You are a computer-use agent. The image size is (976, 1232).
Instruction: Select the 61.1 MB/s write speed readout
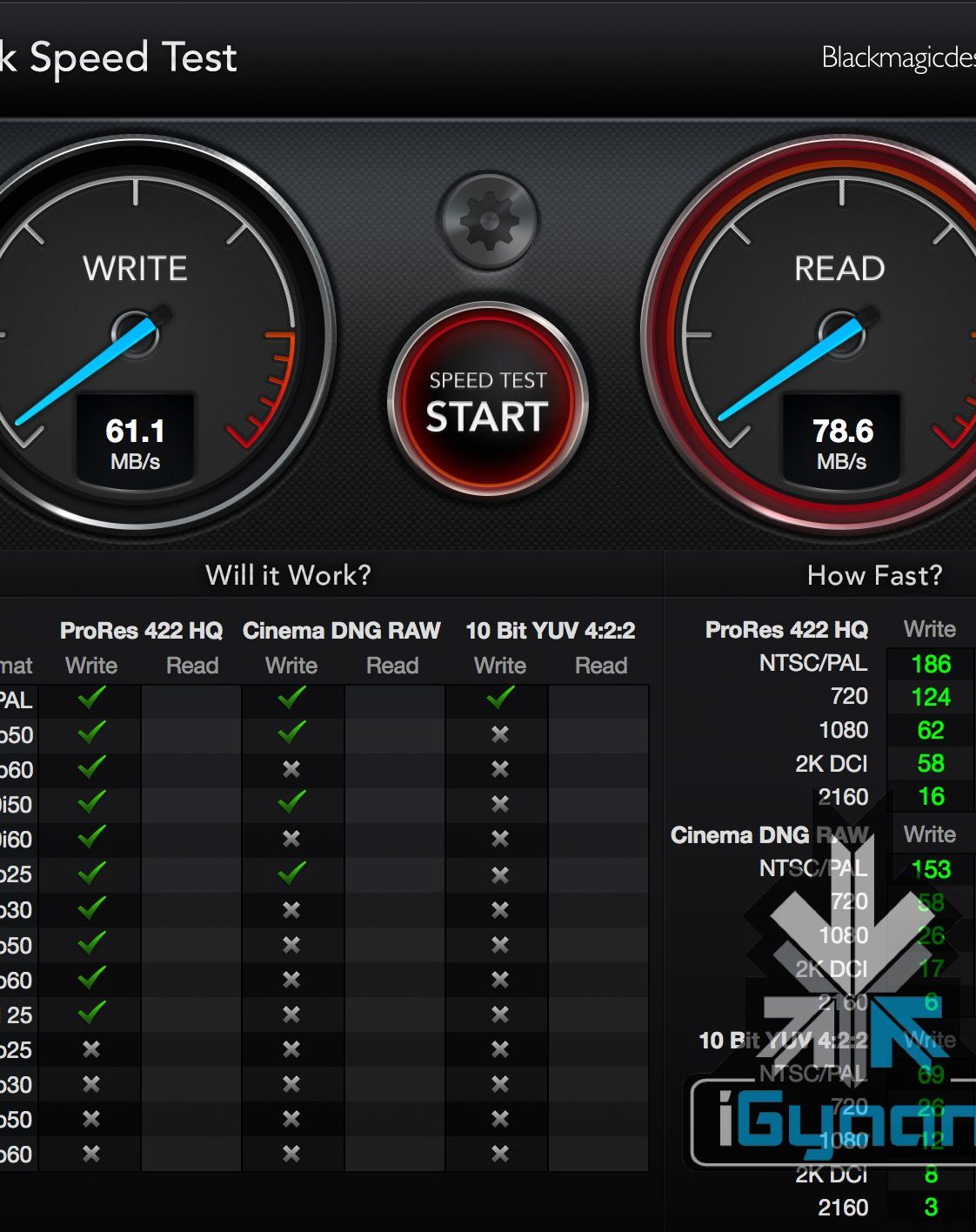135,442
